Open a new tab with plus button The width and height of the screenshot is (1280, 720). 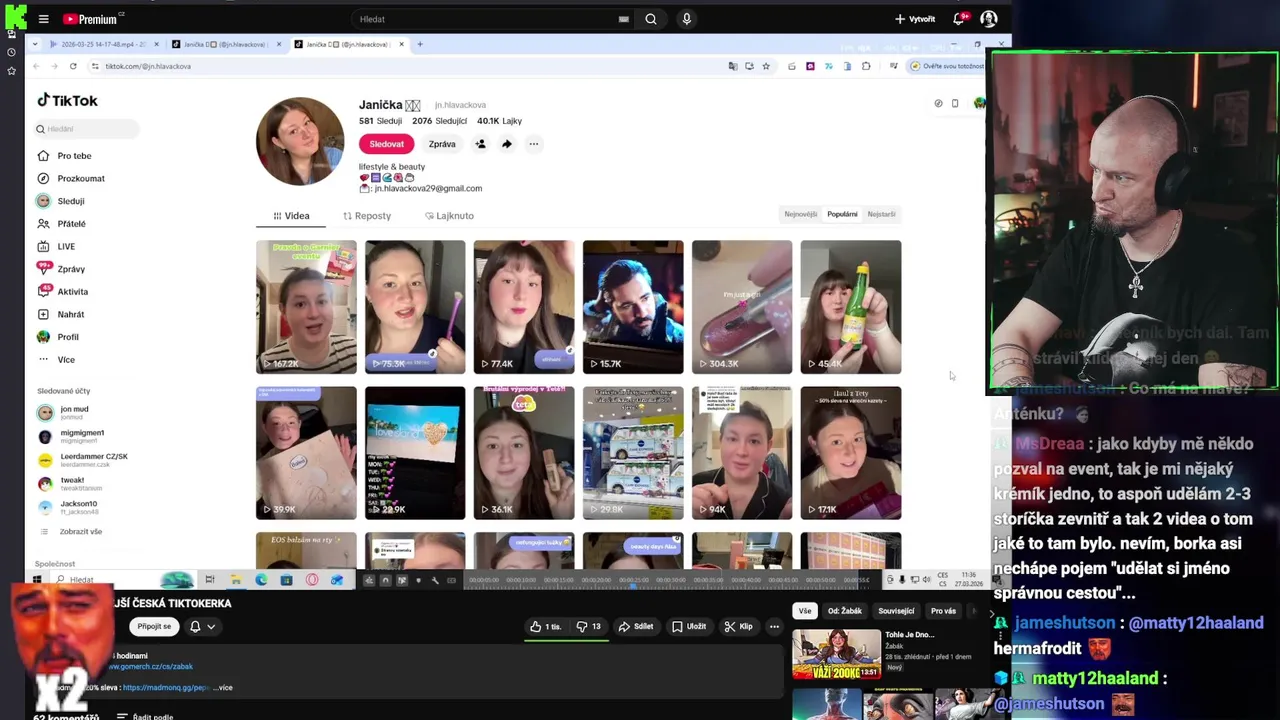point(420,44)
